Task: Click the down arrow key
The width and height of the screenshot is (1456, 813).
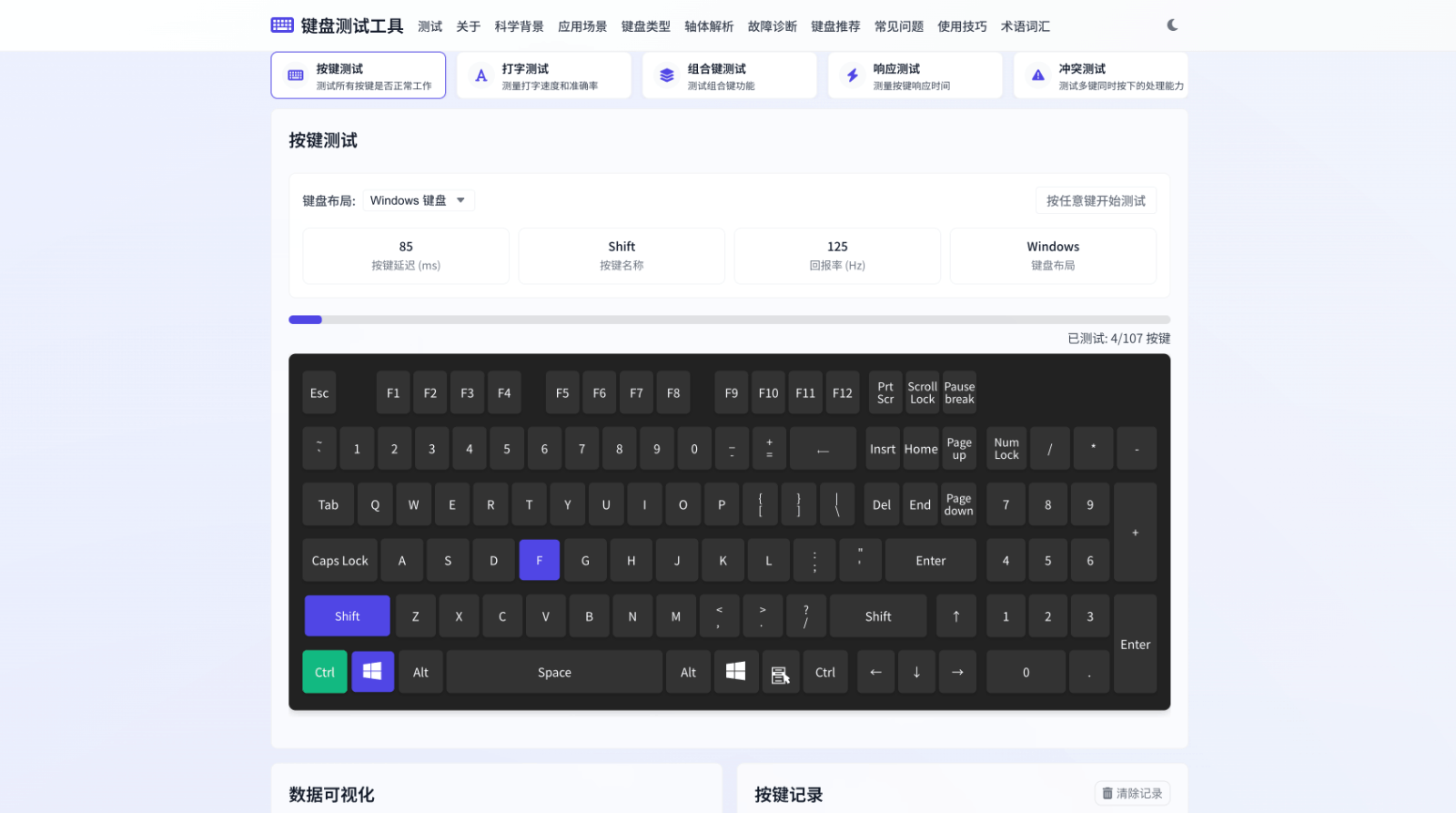Action: pos(916,672)
